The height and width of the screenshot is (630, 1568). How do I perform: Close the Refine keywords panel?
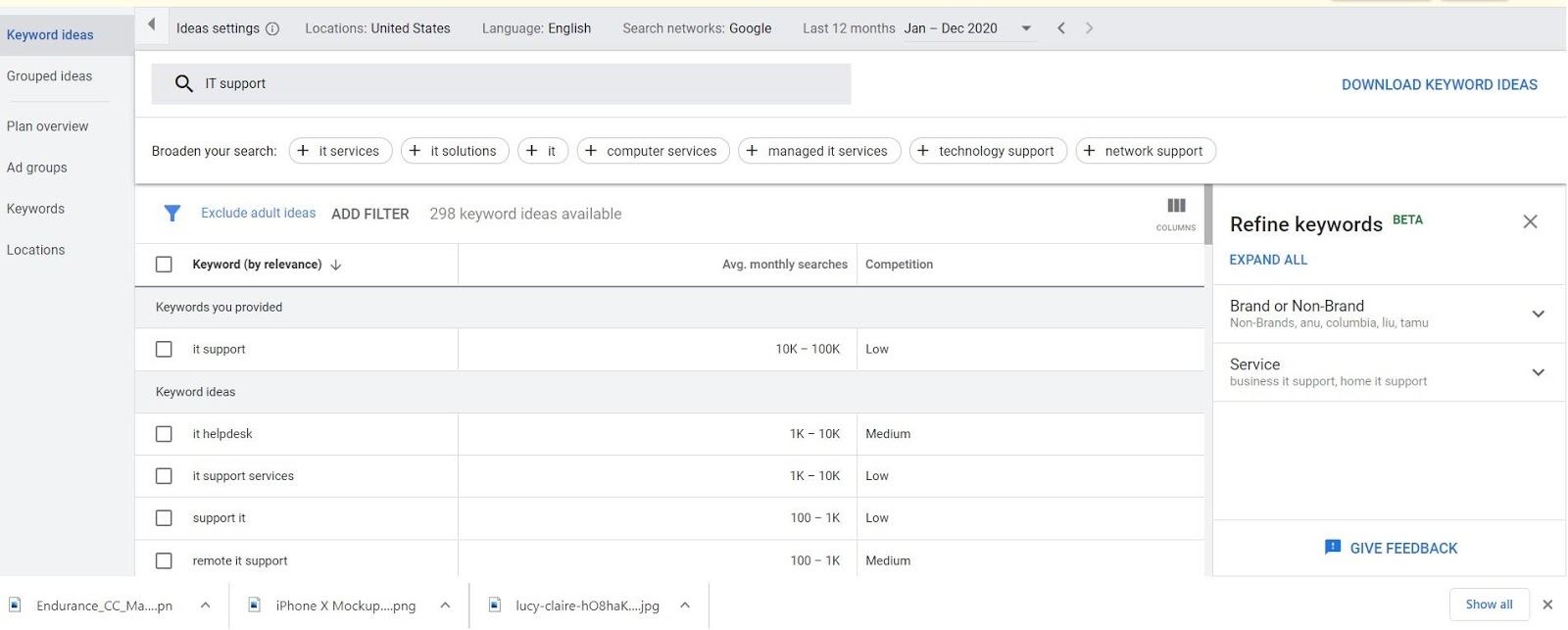pyautogui.click(x=1530, y=222)
